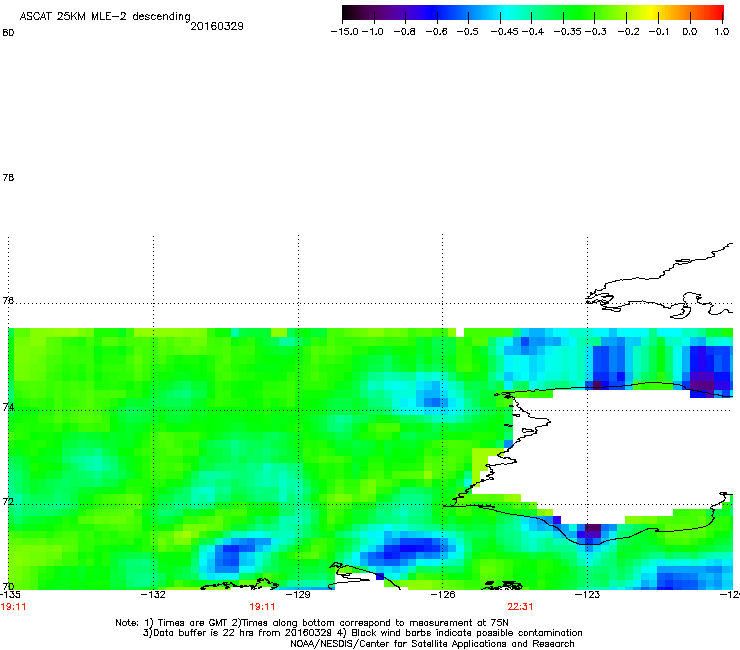Viewport: 740px width, 650px height.
Task: Click the "-0.3" color scale label
Action: coord(596,32)
